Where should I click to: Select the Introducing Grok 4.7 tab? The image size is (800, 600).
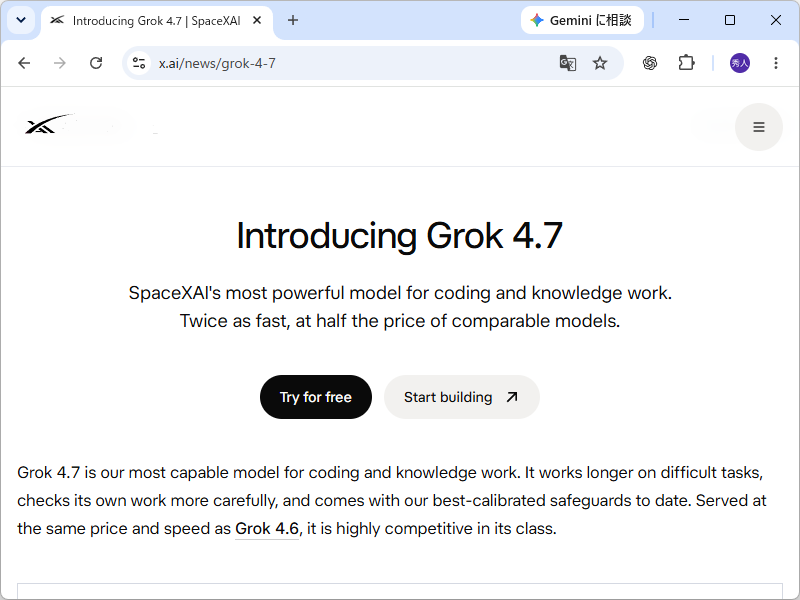pos(157,21)
